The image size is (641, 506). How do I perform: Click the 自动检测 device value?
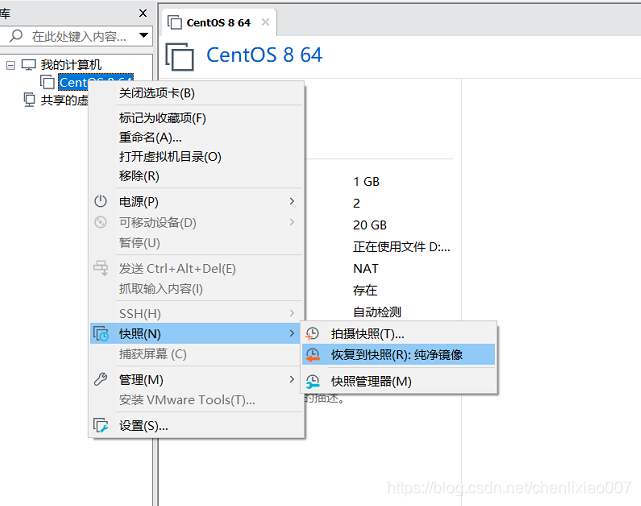pos(377,312)
